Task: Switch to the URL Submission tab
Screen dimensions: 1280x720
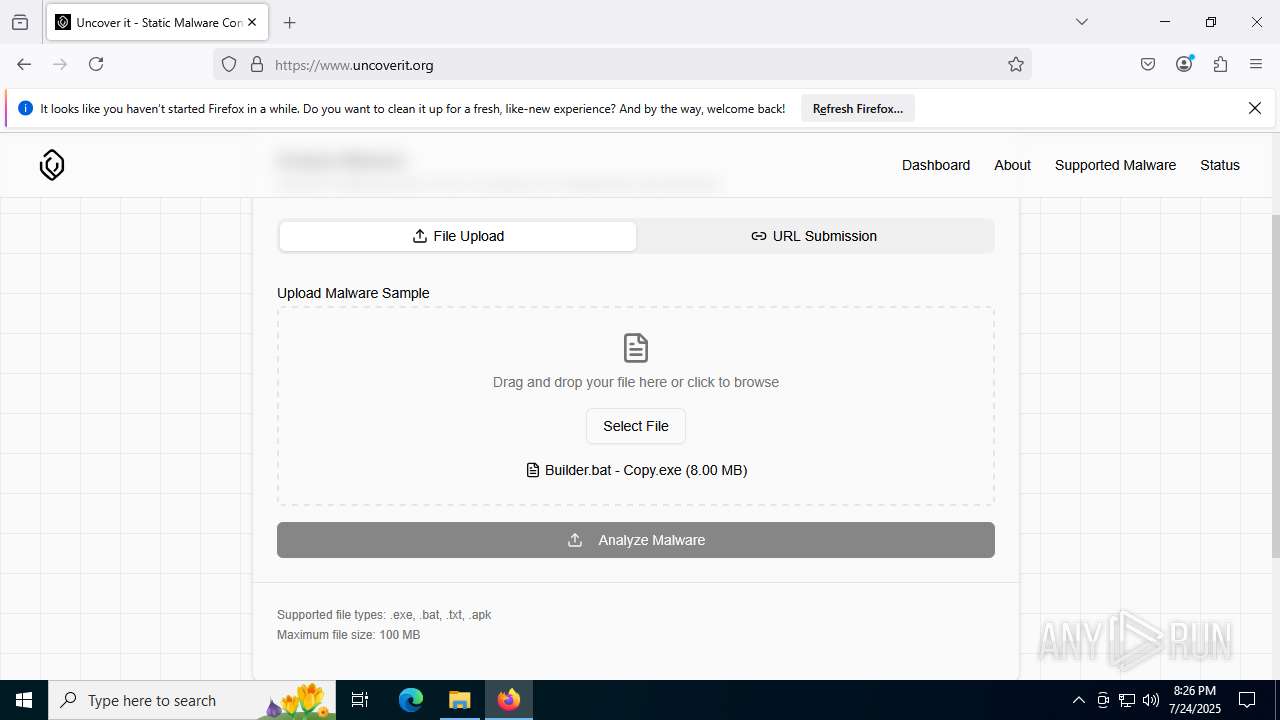Action: [814, 236]
